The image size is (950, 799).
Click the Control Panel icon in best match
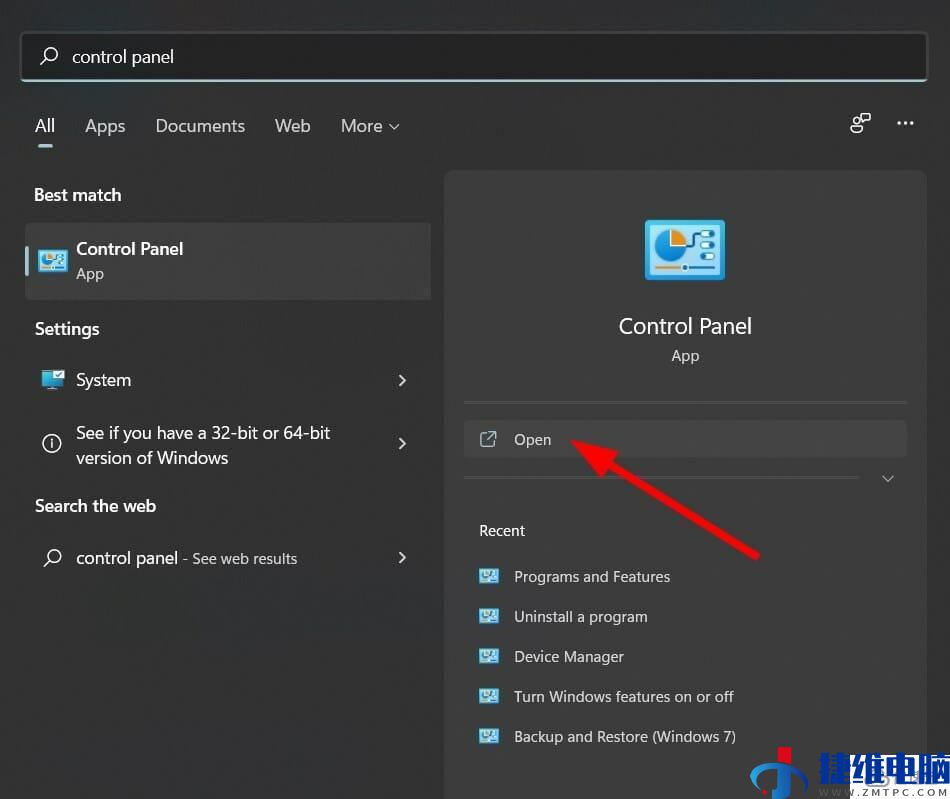(53, 261)
